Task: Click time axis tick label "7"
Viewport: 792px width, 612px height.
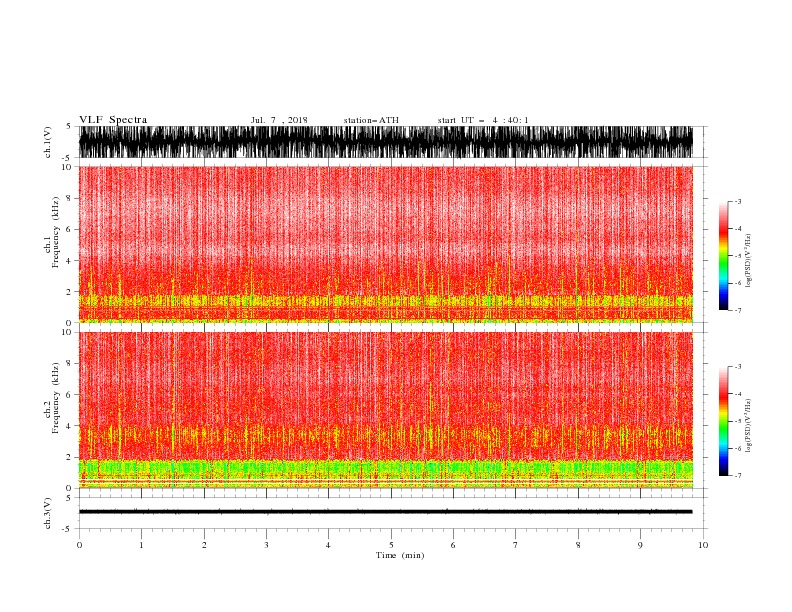Action: tap(516, 545)
